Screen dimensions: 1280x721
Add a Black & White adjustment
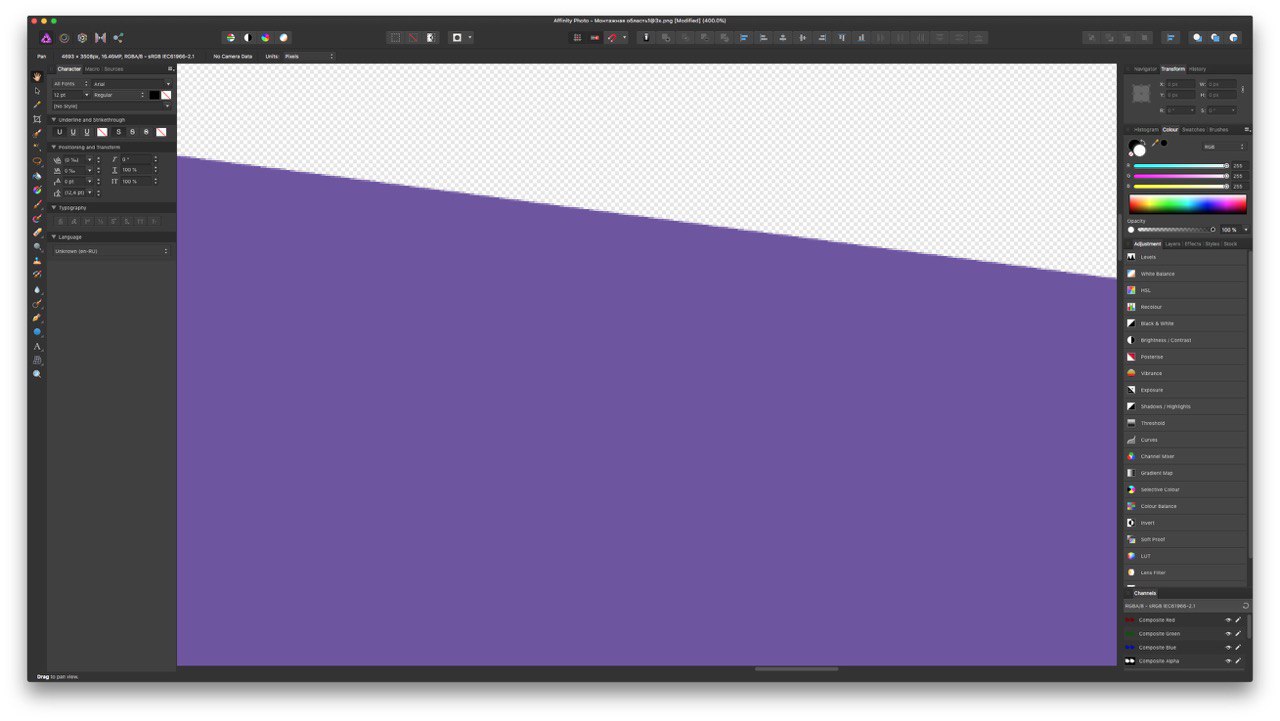(x=1185, y=324)
